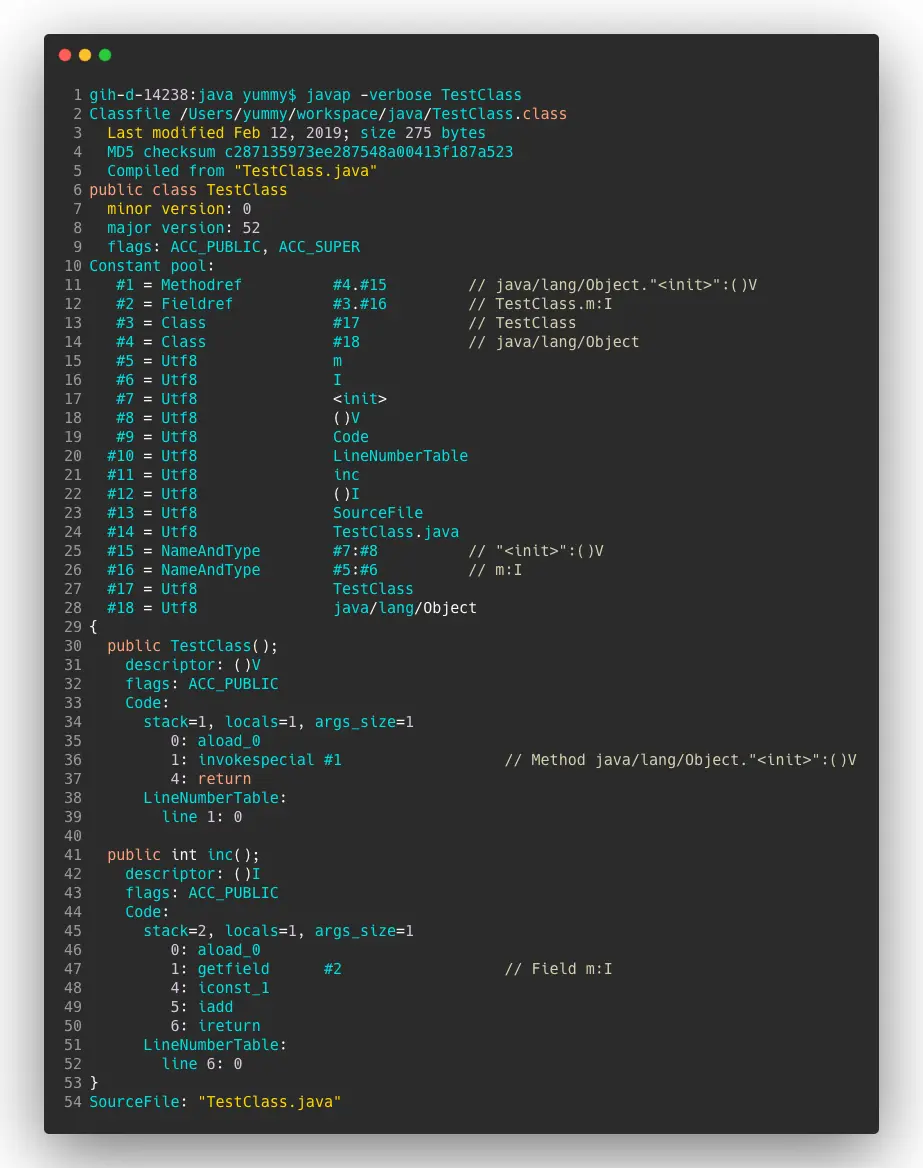Click the 'inc' Utf8 value on line 21

tap(346, 475)
